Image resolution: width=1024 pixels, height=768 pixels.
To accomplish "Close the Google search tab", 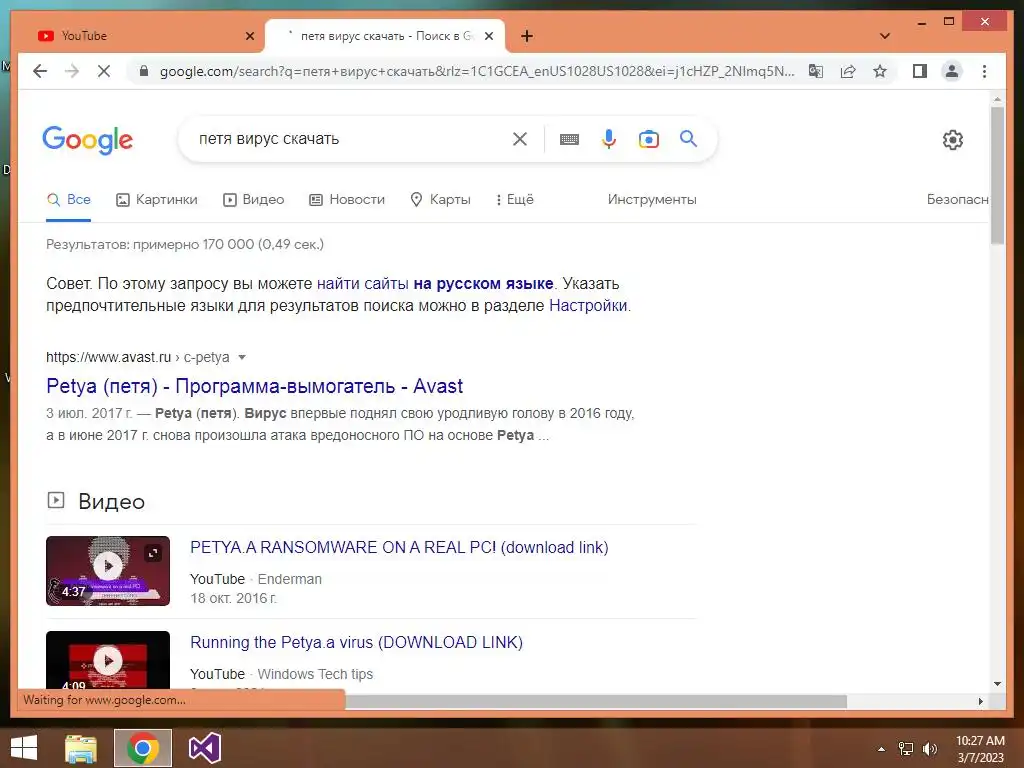I will click(x=489, y=36).
